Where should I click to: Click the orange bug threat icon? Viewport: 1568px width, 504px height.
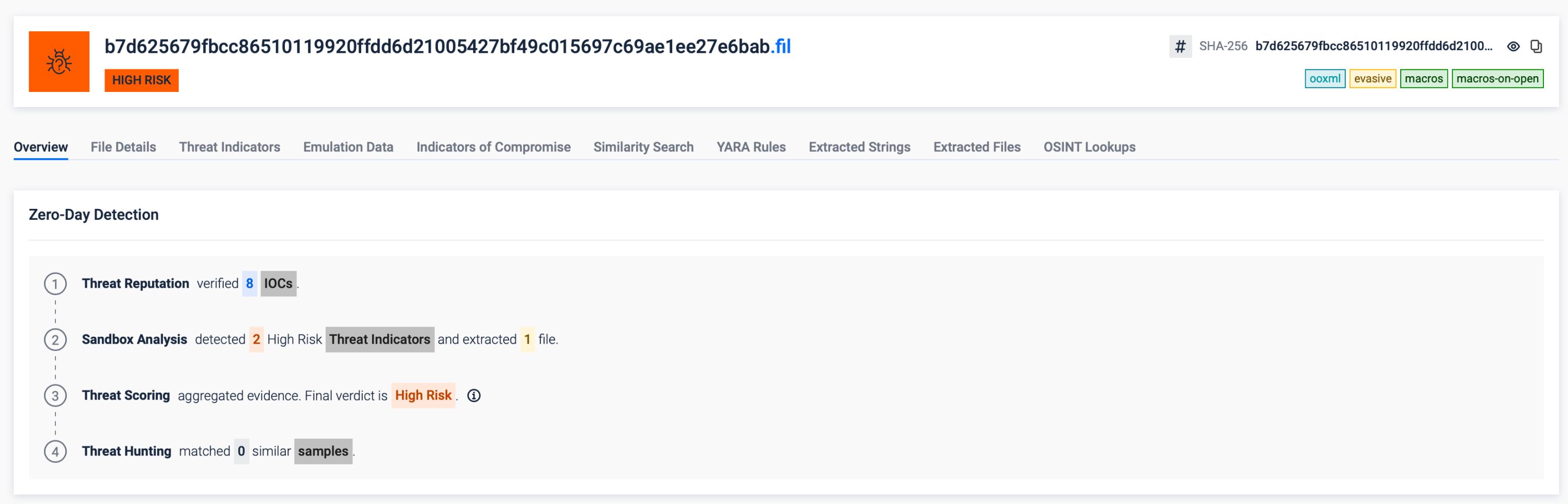(x=59, y=62)
